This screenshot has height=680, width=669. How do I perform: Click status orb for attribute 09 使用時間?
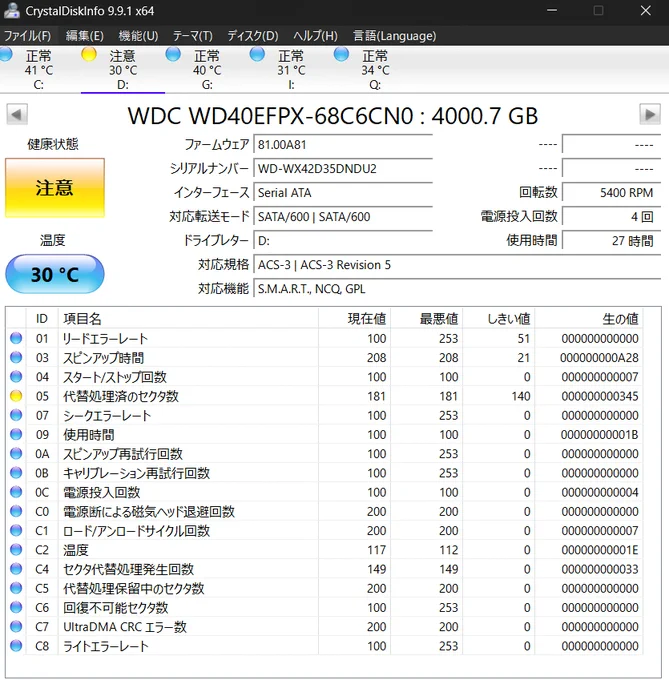click(x=16, y=434)
